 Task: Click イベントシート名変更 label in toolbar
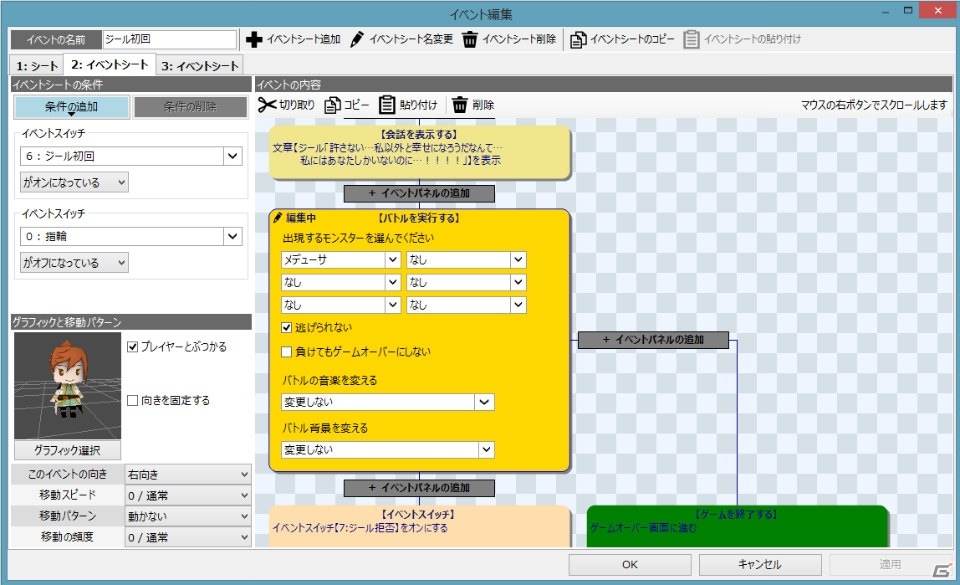click(411, 39)
